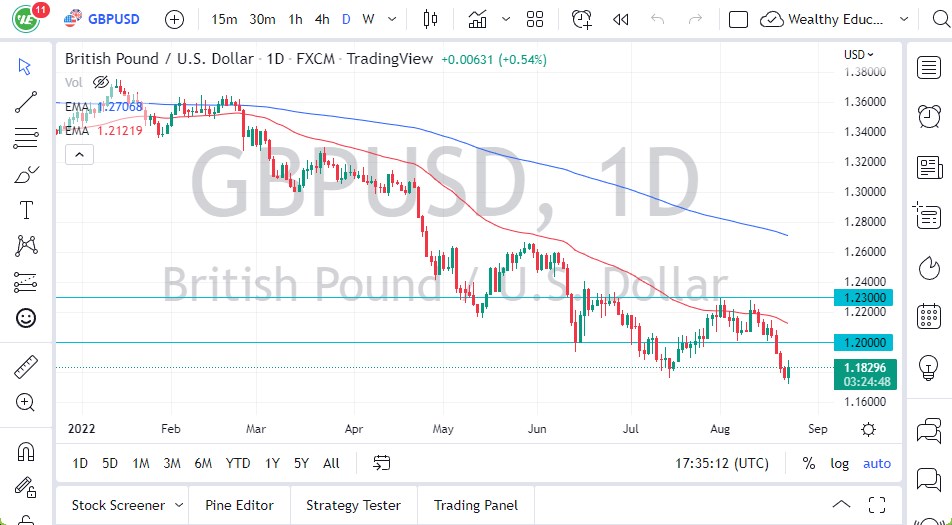952x525 pixels.
Task: Expand the Stock Screener dropdown arrow
Action: coord(179,505)
